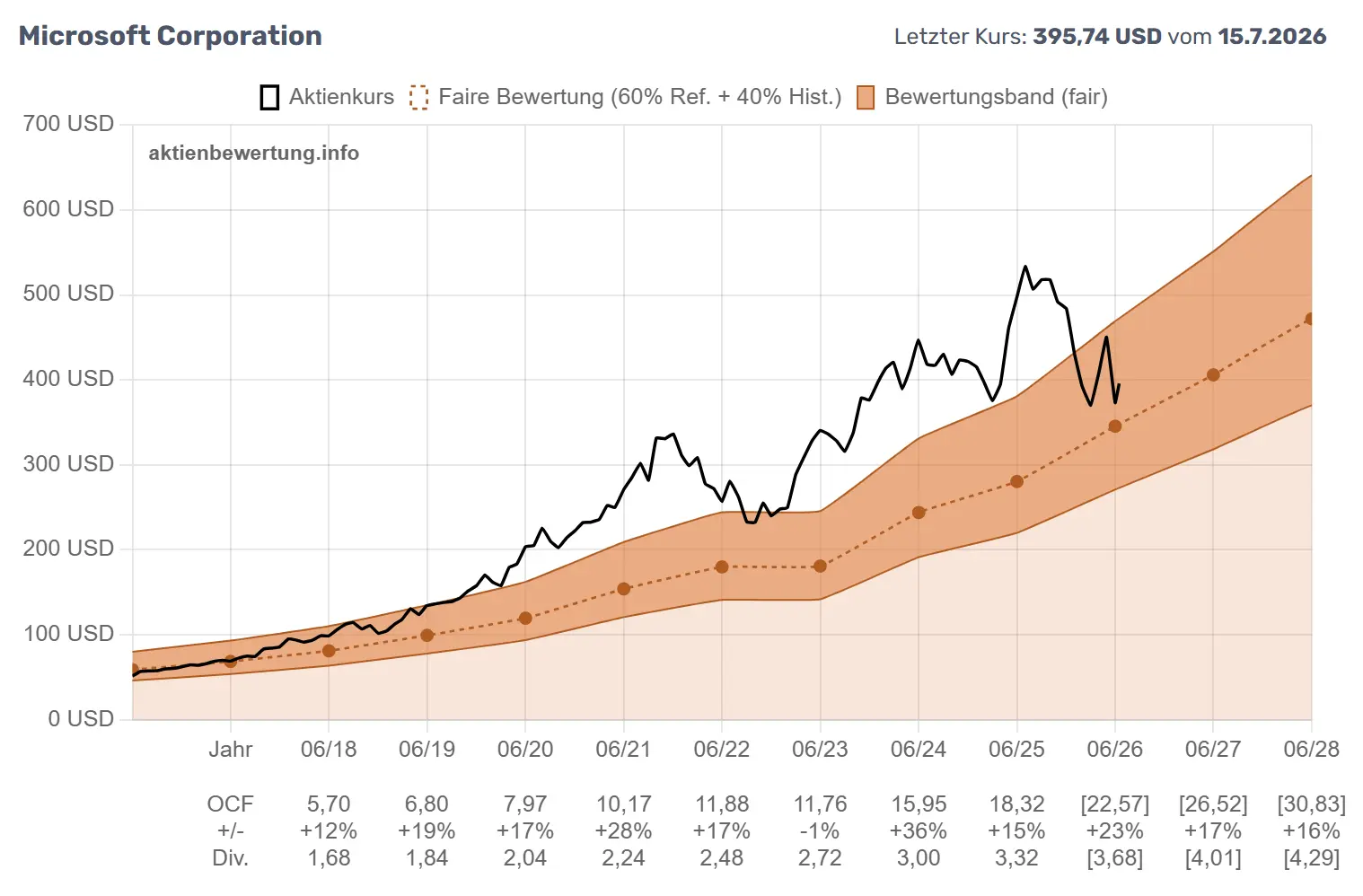Click the OCF value 18,32
This screenshot has height=896, width=1363.
pyautogui.click(x=1016, y=804)
